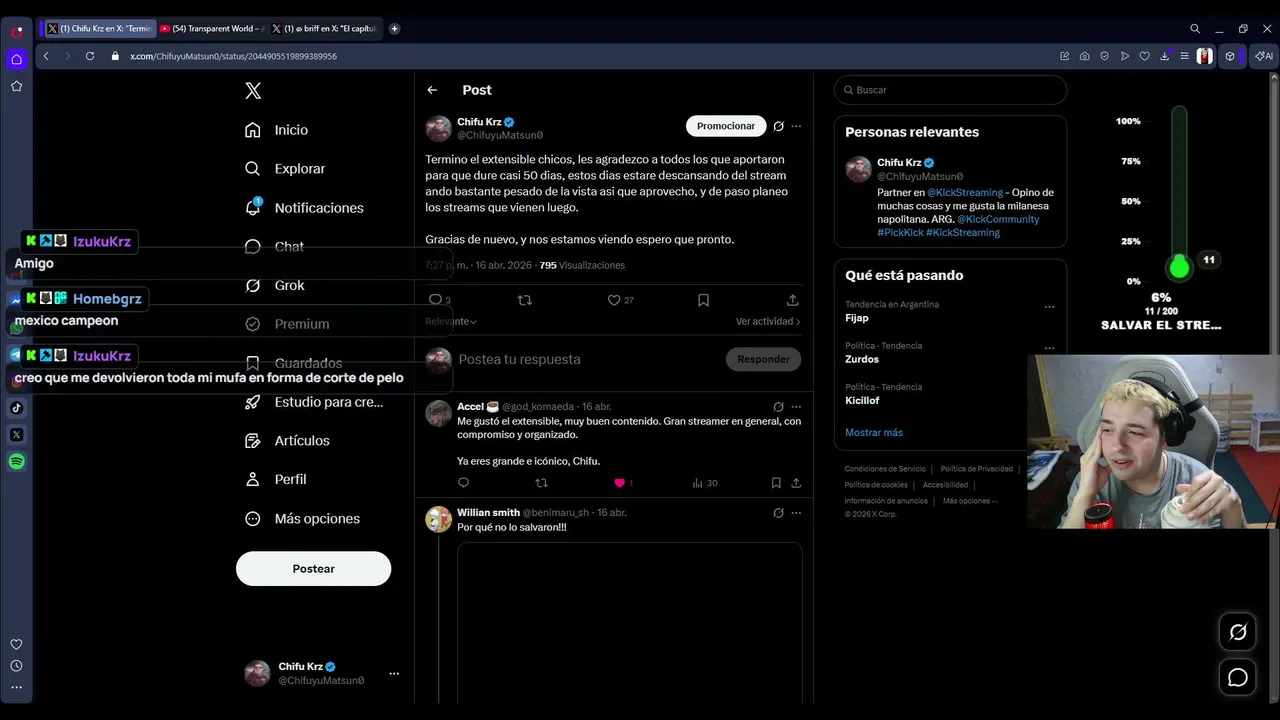The width and height of the screenshot is (1280, 720).
Task: Open Fijap trend options dots
Action: click(x=1049, y=306)
